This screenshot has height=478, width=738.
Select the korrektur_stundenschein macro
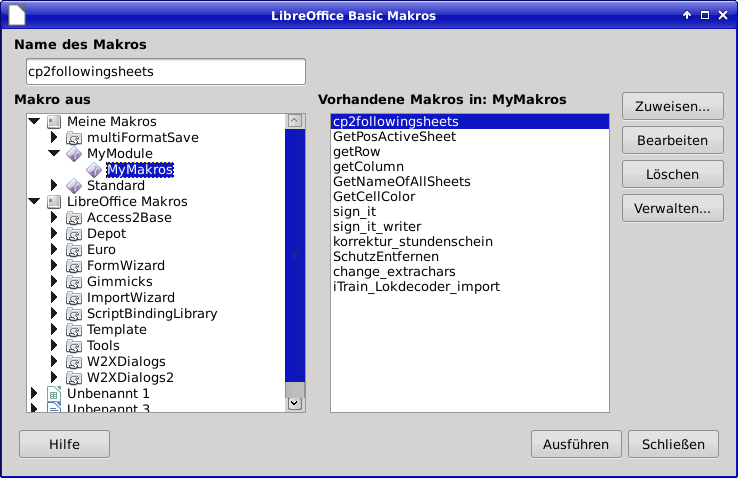412,242
